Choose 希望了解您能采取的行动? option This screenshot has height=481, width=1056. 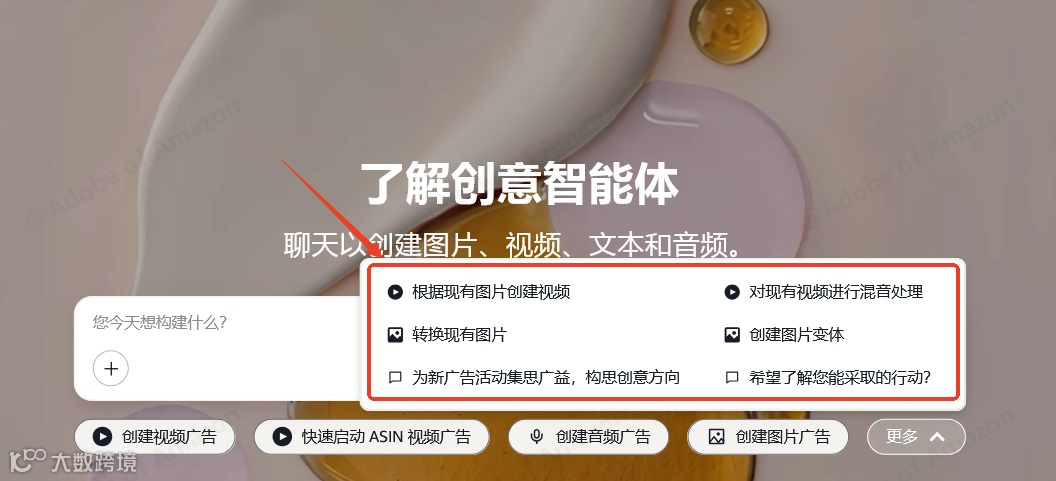tap(828, 378)
